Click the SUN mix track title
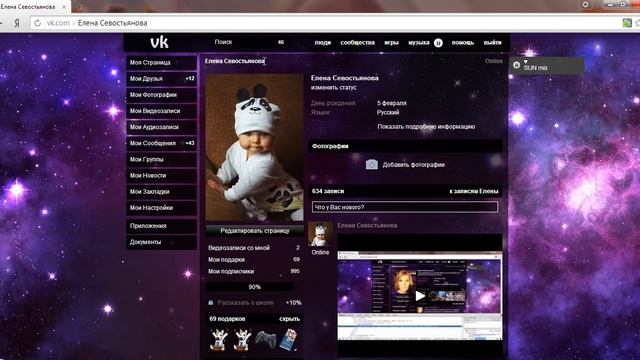 tap(536, 68)
